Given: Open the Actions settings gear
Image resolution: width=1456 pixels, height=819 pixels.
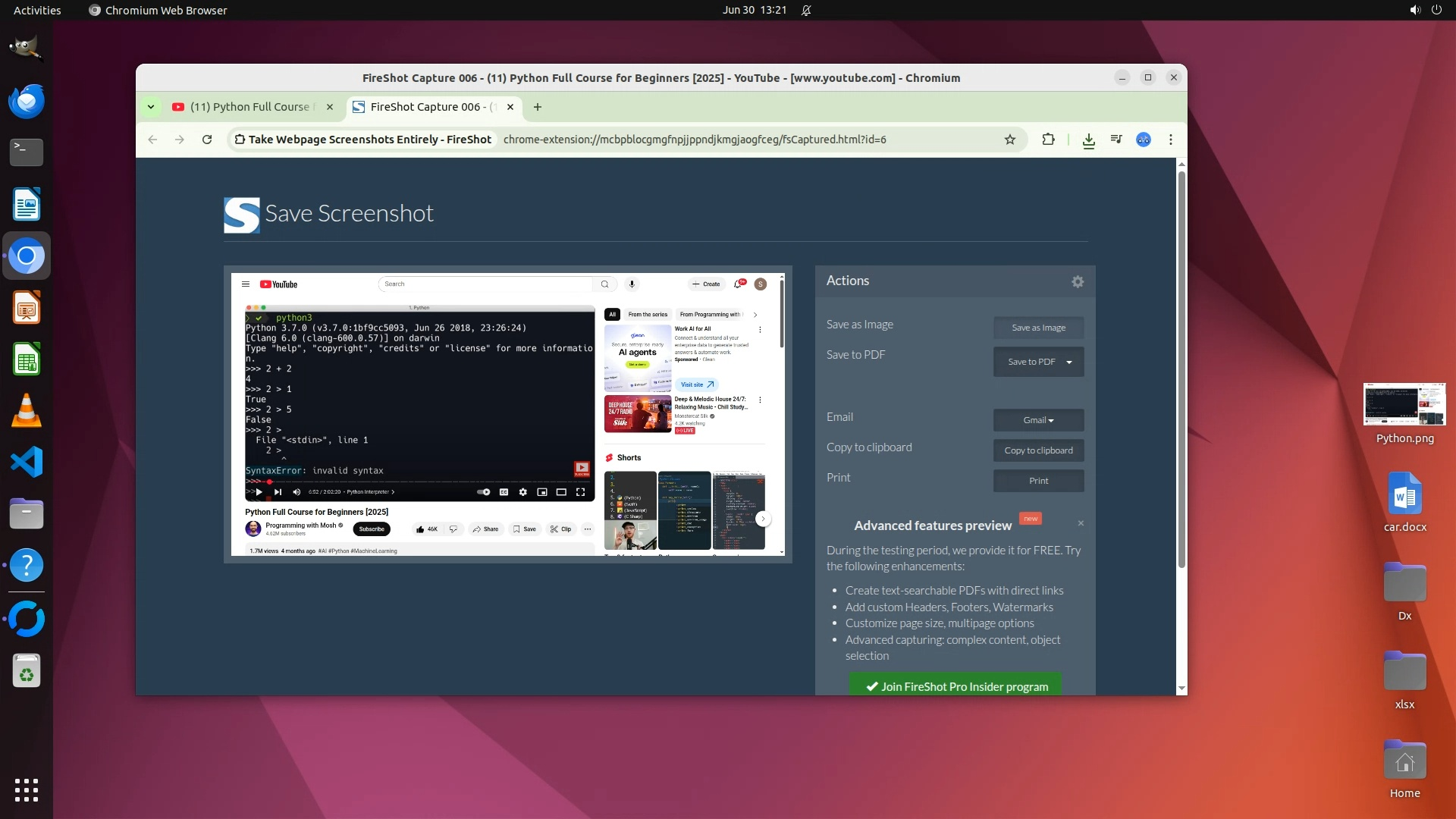Looking at the screenshot, I should [1078, 281].
